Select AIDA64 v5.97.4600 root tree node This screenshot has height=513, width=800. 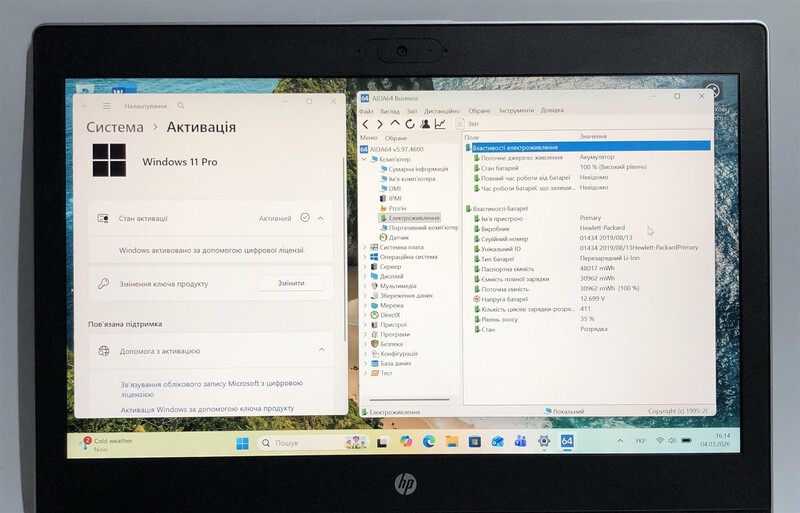click(x=392, y=150)
